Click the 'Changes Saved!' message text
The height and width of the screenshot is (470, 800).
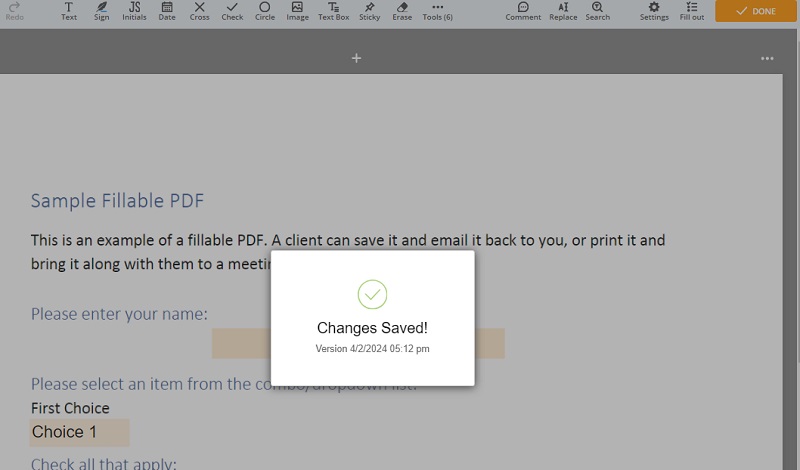[x=372, y=328]
